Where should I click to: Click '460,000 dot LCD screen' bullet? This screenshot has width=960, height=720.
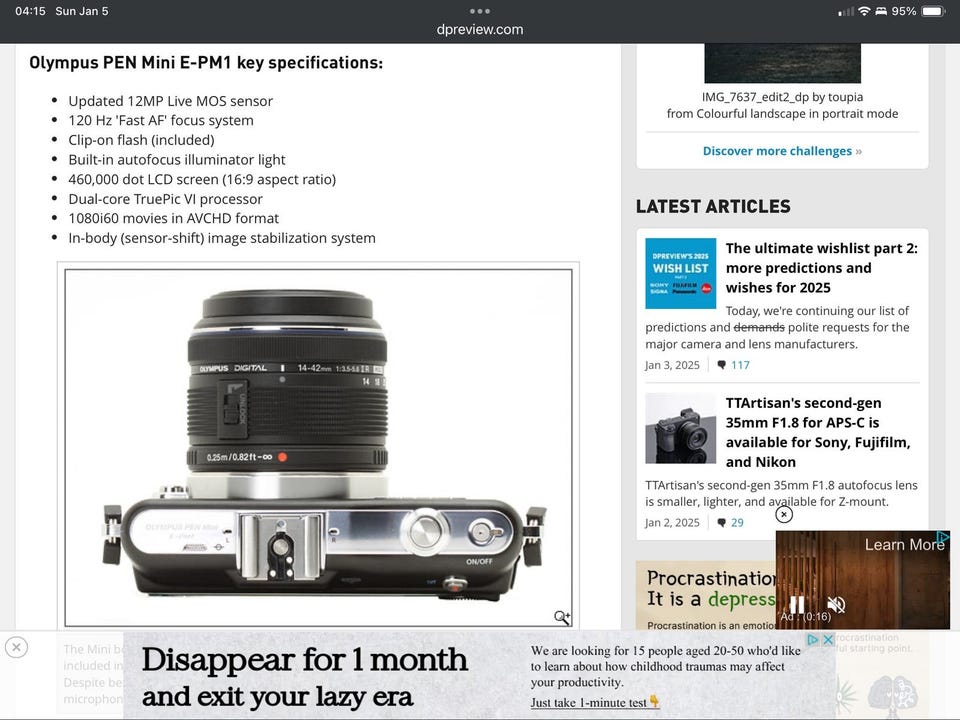202,179
